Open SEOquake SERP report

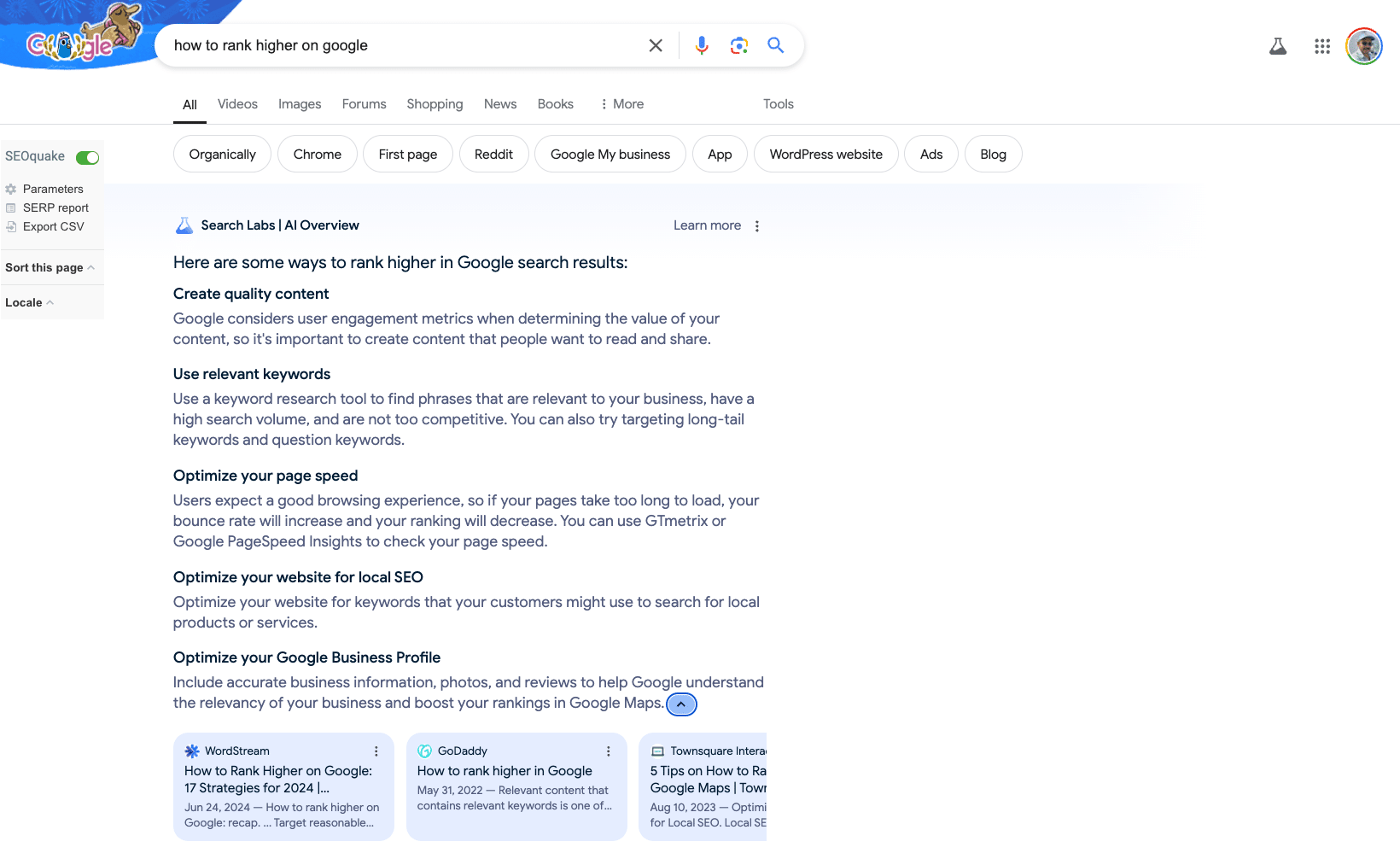(x=55, y=207)
